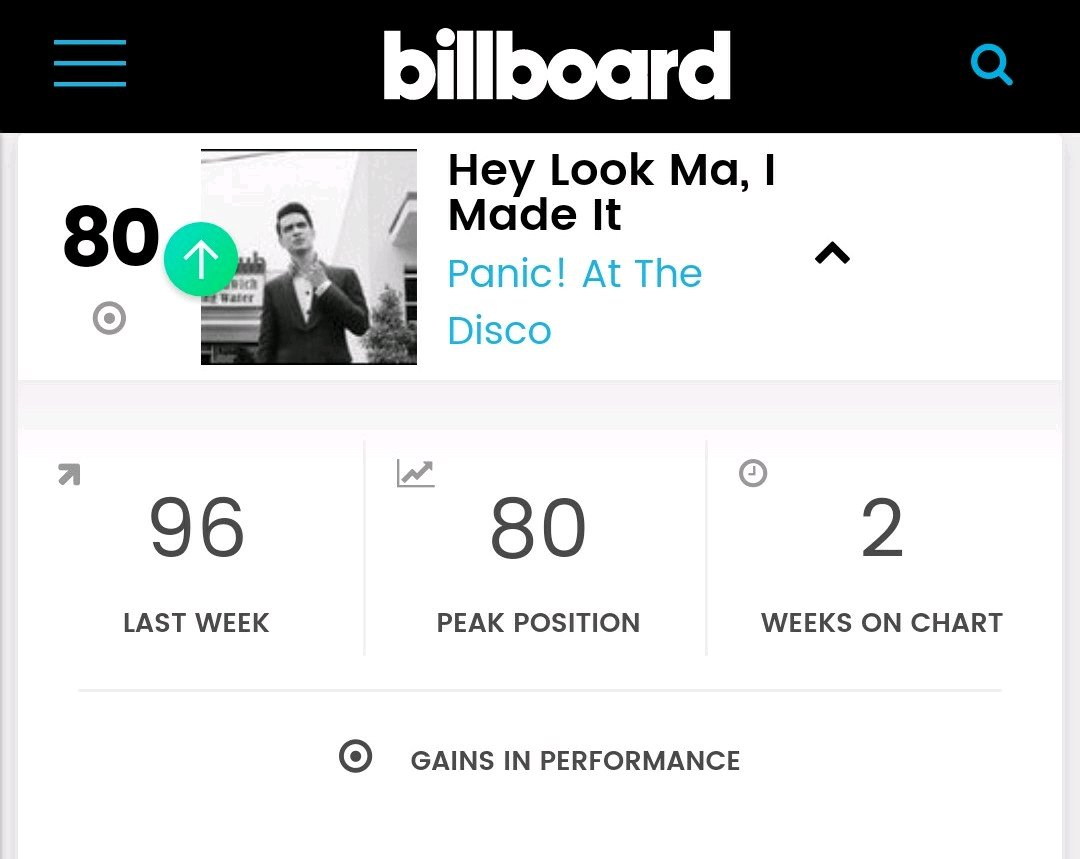The image size is (1080, 859).
Task: Click the bullet icon below rank 80
Action: (x=109, y=319)
